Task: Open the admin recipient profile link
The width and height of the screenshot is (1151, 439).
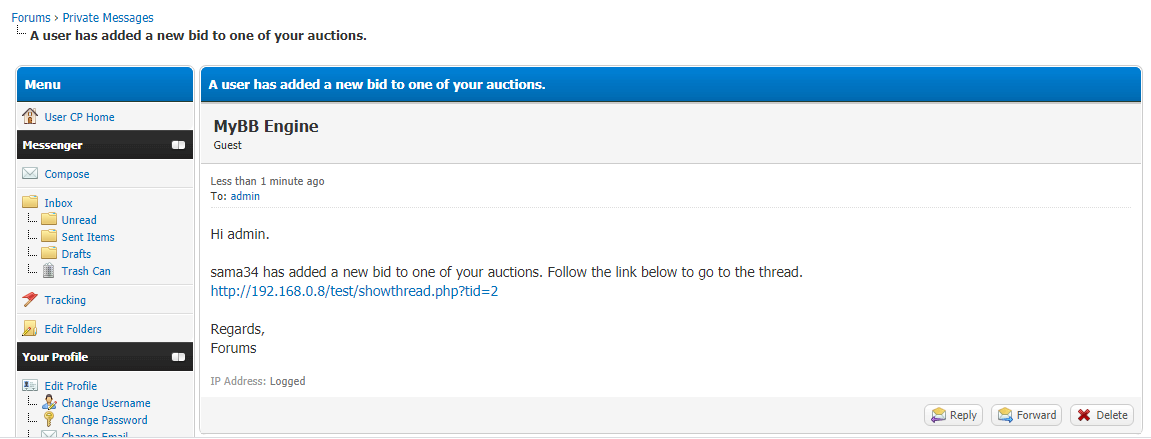Action: pyautogui.click(x=245, y=196)
